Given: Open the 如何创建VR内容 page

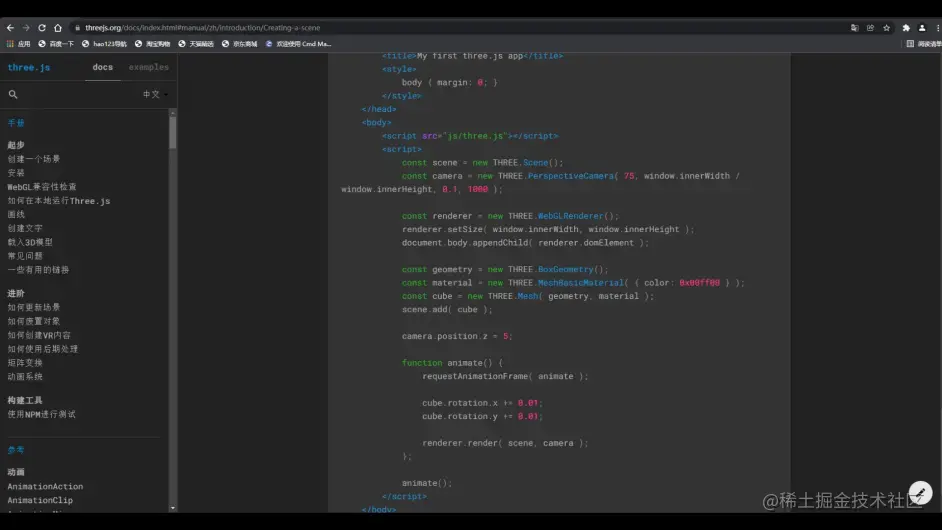Looking at the screenshot, I should pos(39,335).
